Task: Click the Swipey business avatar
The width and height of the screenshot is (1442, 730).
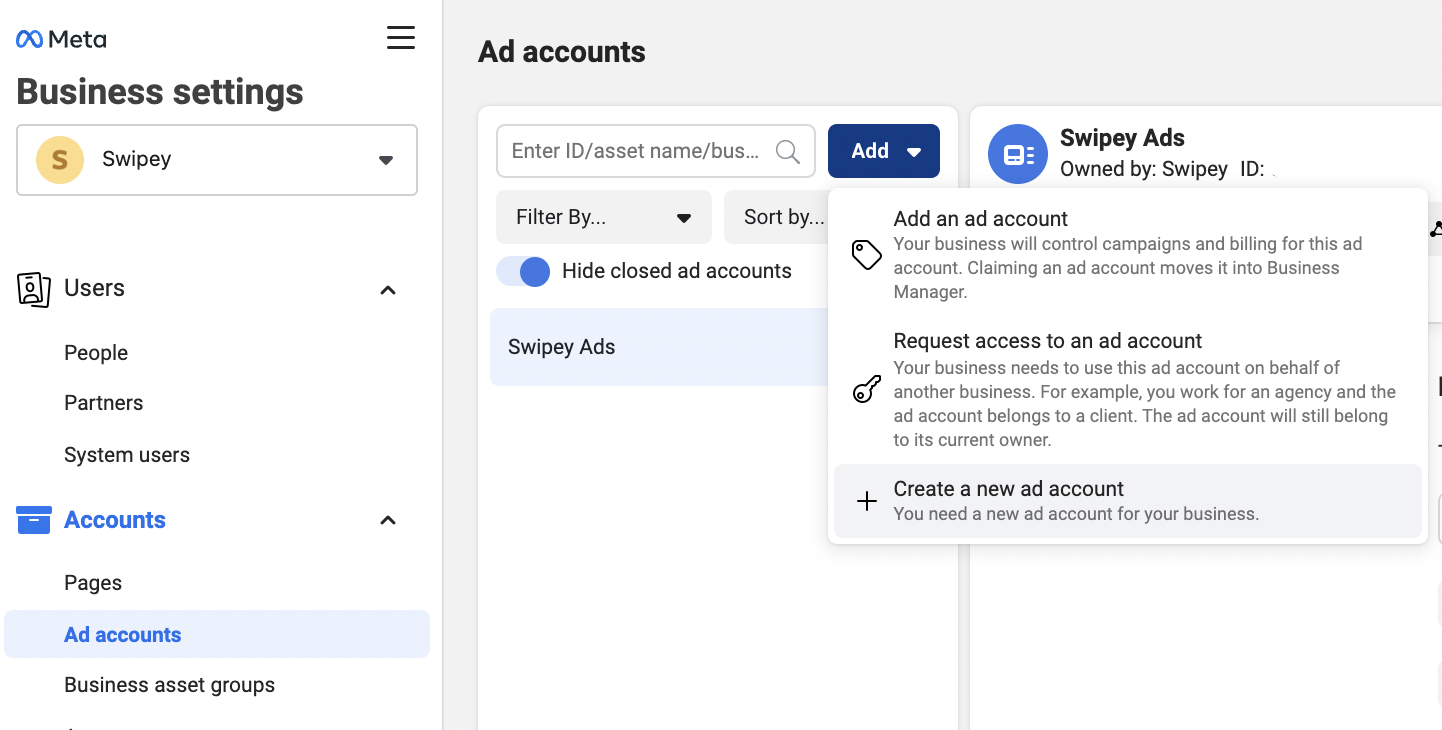Action: (x=60, y=160)
